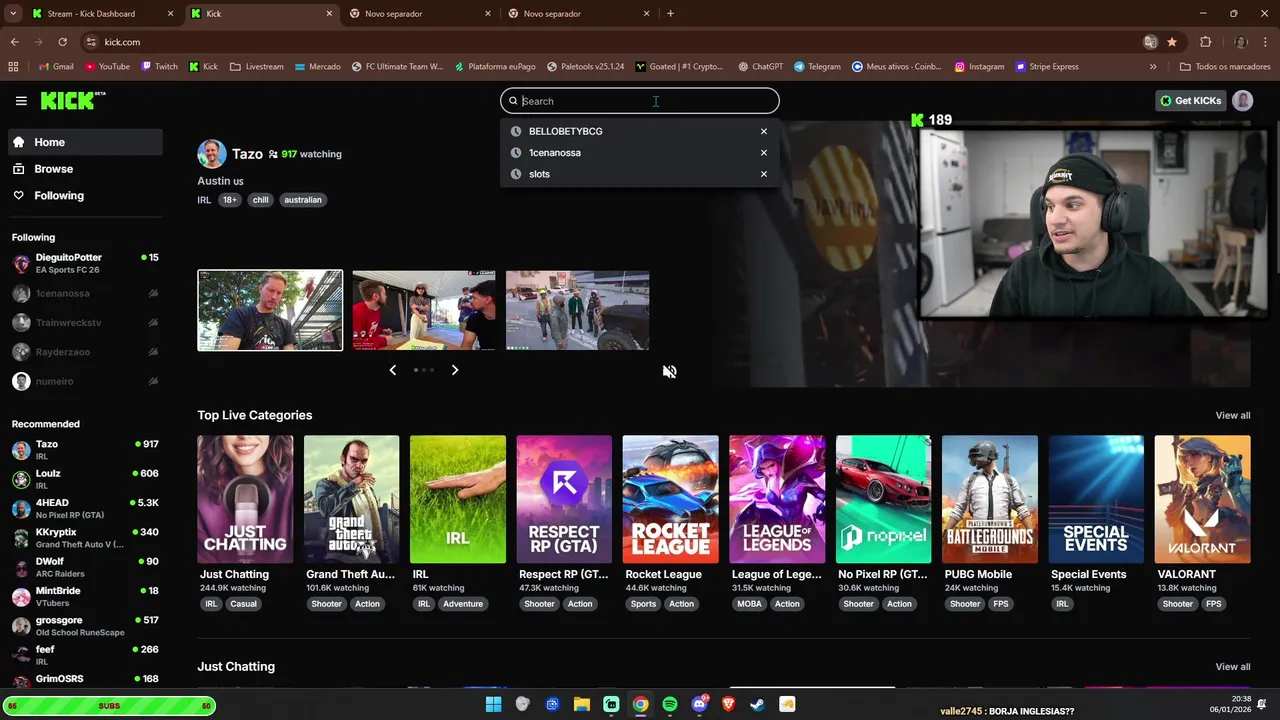
Task: Go to previous carousel slide arrow
Action: 392,370
